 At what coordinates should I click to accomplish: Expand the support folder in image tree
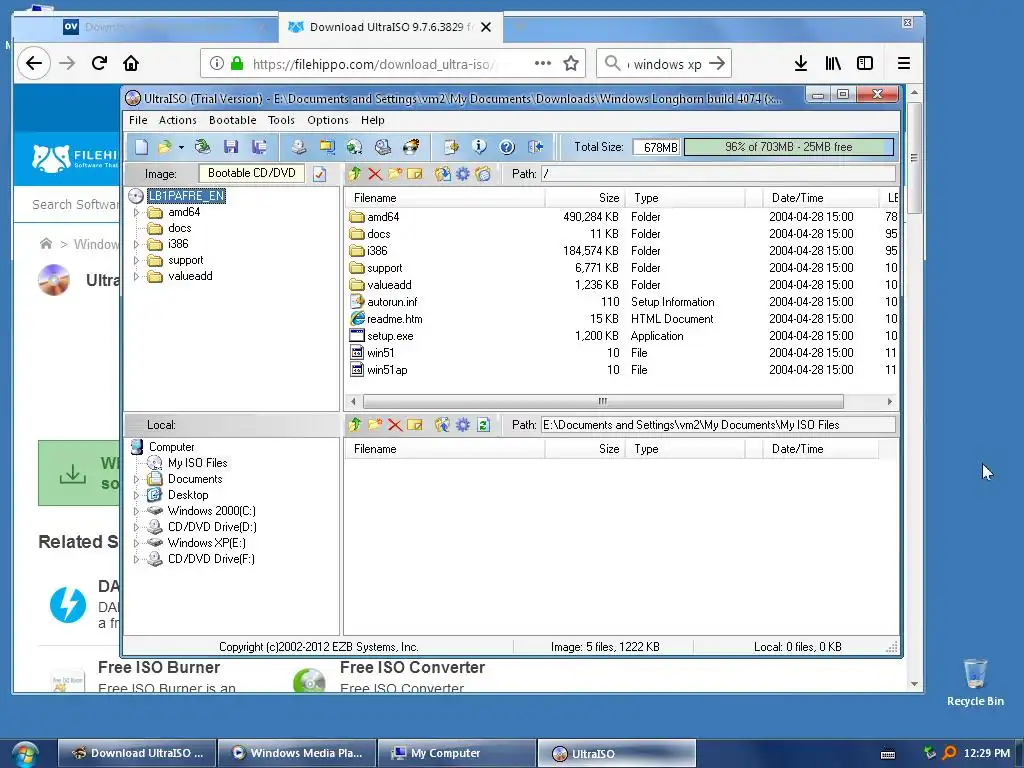[136, 260]
